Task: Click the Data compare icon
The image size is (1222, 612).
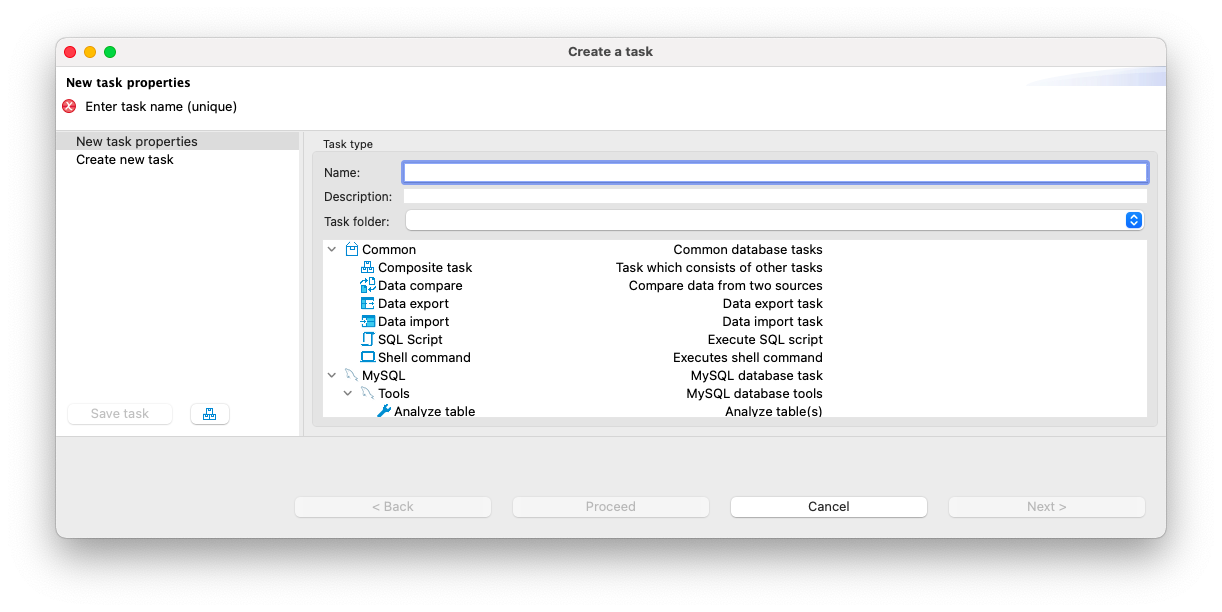Action: tap(367, 286)
